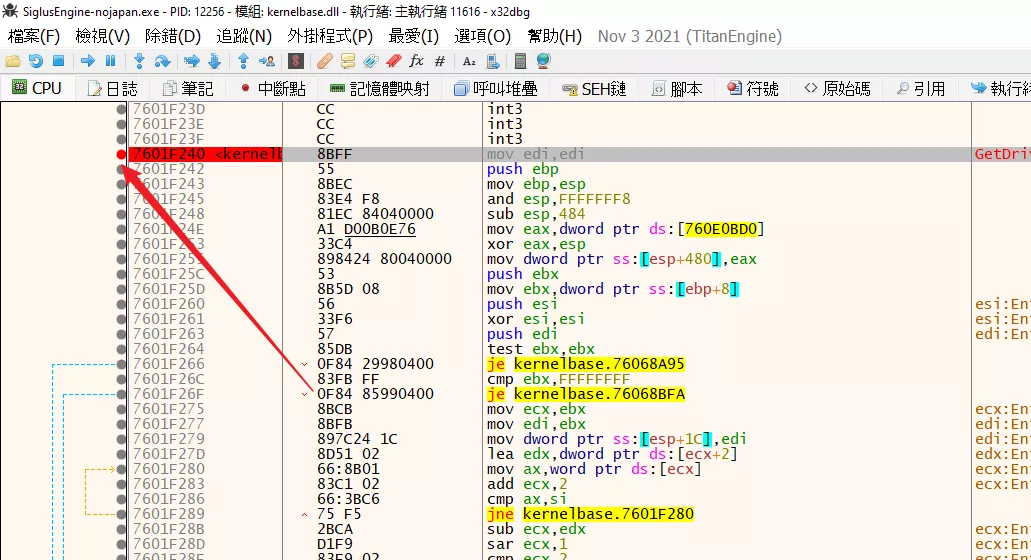This screenshot has width=1031, height=560.
Task: Show functions with the fx icon
Action: click(x=417, y=62)
